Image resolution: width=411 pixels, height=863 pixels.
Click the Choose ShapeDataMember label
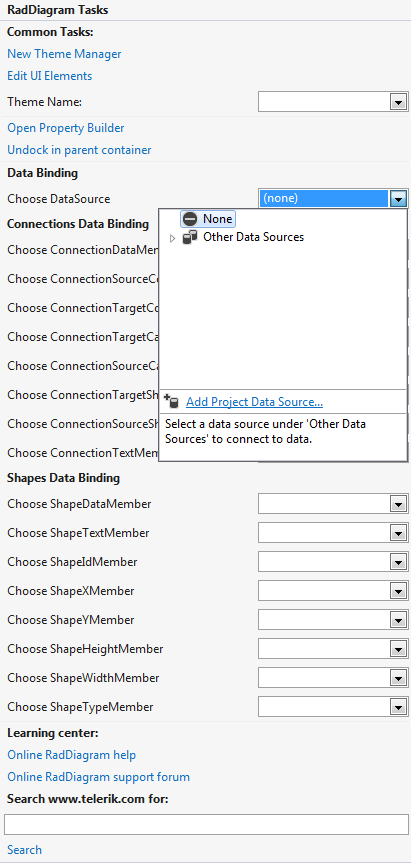(x=79, y=504)
